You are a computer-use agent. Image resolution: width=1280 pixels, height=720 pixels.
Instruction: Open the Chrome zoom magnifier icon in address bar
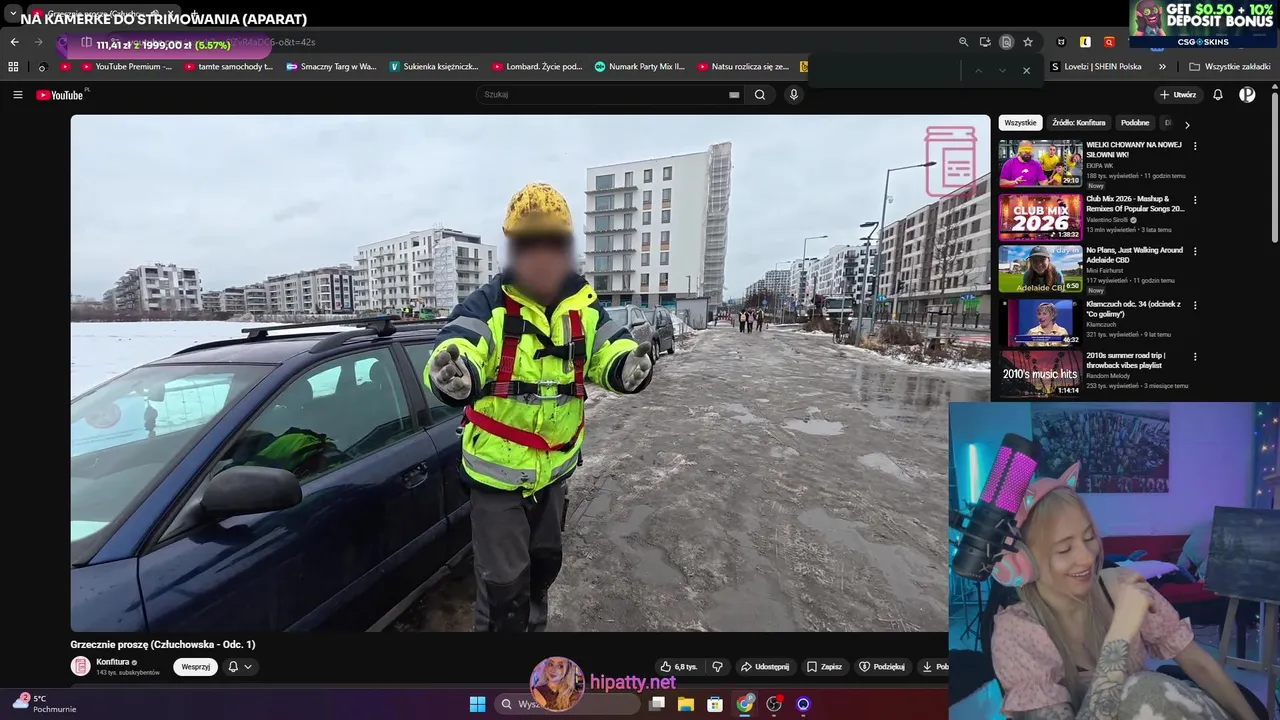(x=964, y=42)
